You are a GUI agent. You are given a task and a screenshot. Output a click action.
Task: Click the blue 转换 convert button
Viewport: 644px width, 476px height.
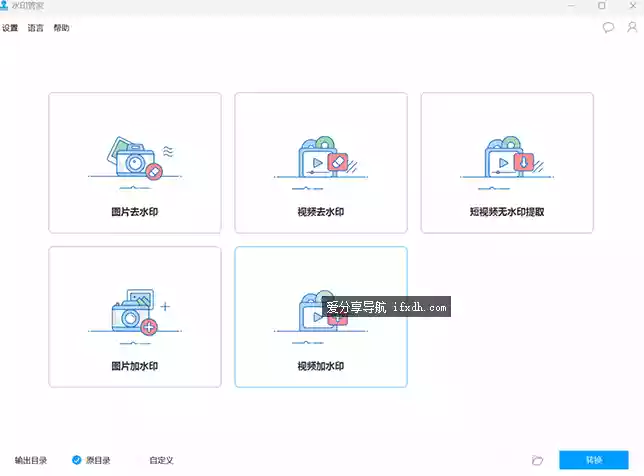pos(593,460)
